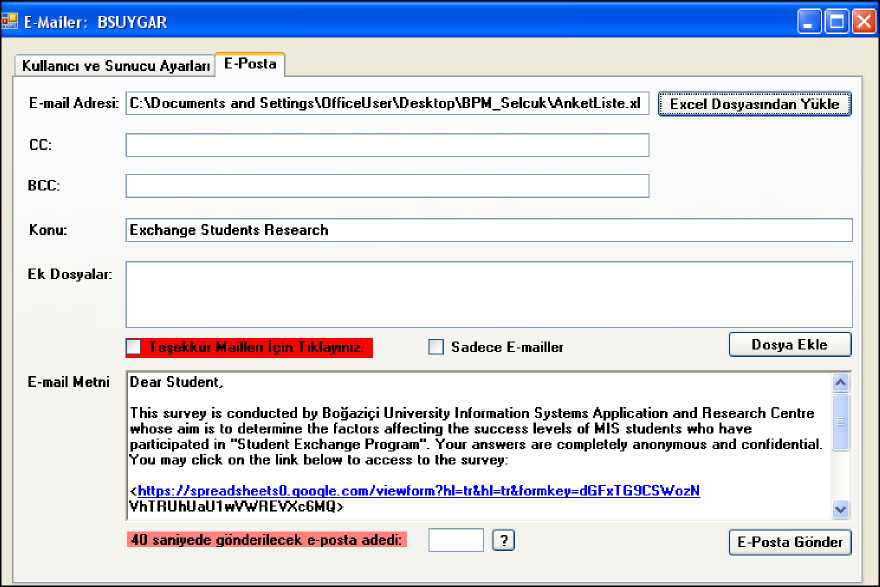Click the Konu subject field
880x587 pixels.
[x=488, y=230]
